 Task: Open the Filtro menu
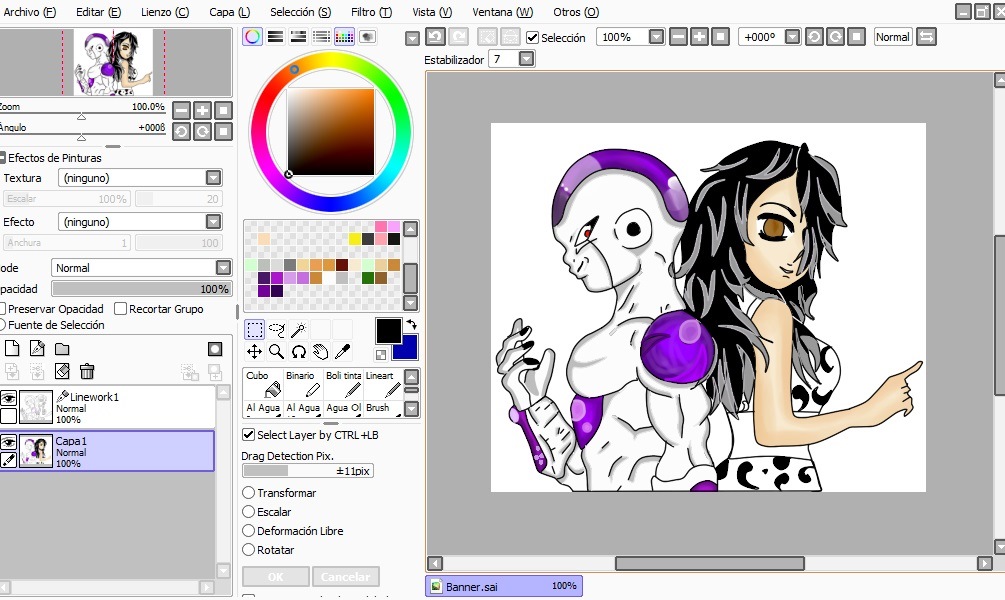(x=371, y=12)
